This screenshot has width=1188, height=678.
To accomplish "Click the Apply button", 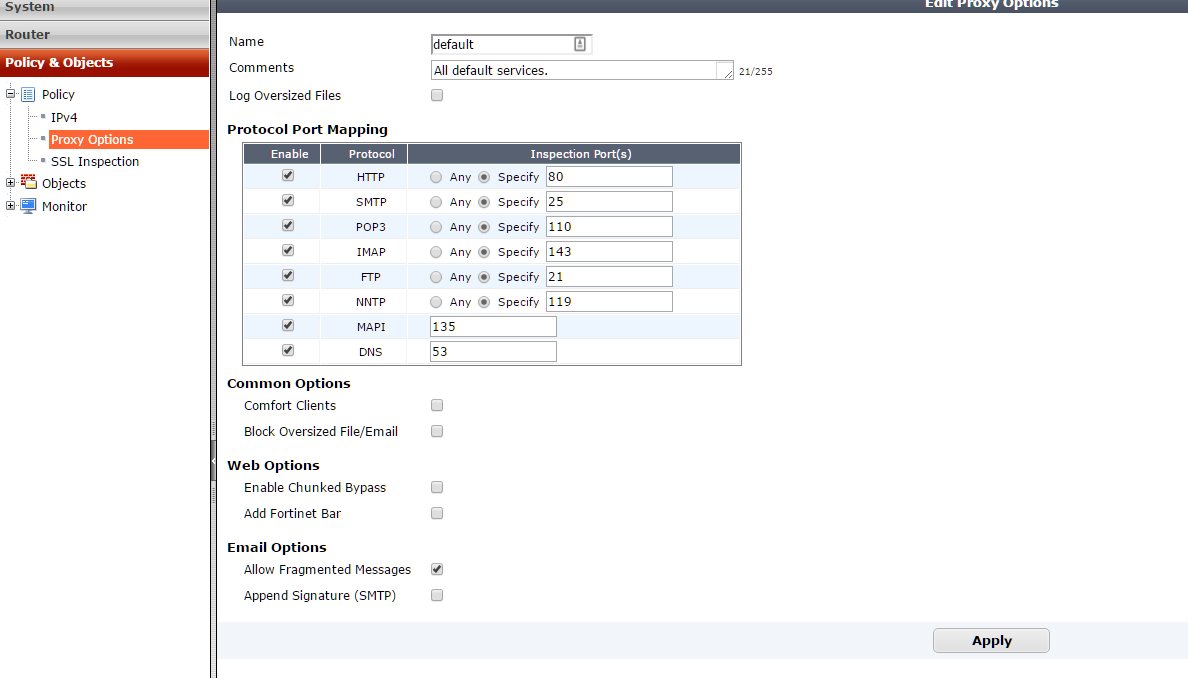I will (x=991, y=640).
